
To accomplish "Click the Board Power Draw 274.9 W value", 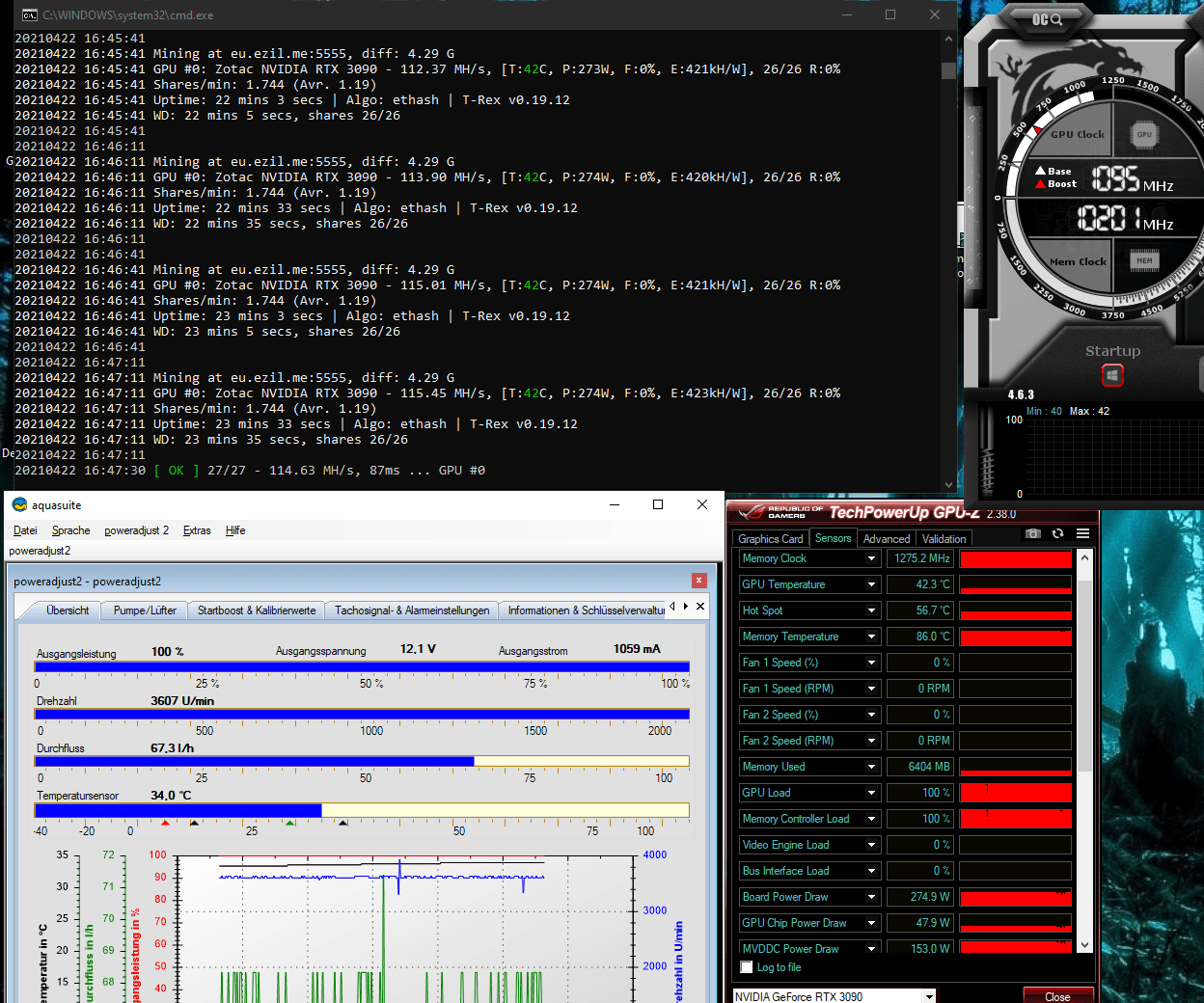I will [919, 897].
